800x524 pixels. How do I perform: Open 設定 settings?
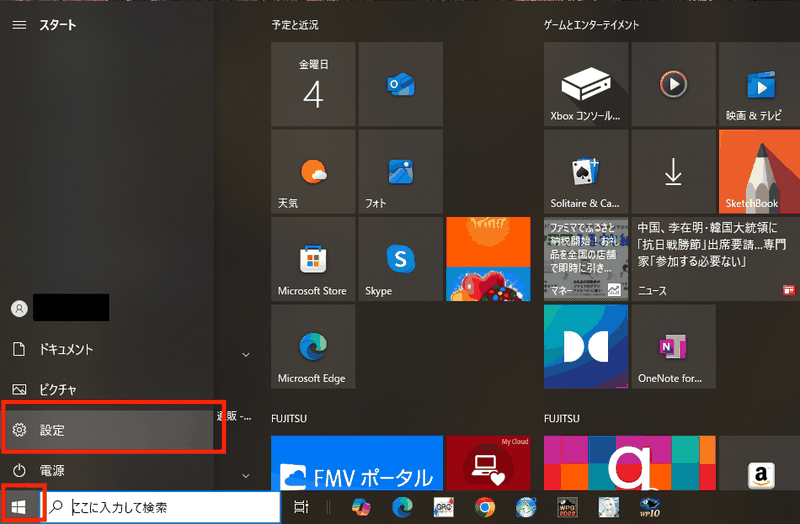tap(107, 430)
